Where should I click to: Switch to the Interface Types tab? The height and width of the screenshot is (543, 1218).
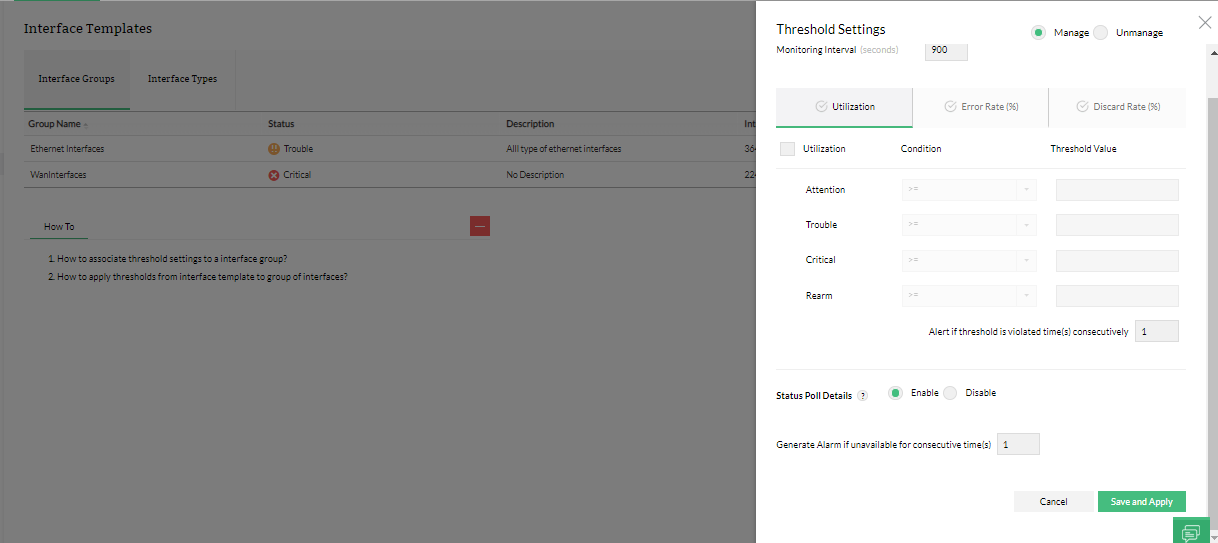(x=182, y=79)
